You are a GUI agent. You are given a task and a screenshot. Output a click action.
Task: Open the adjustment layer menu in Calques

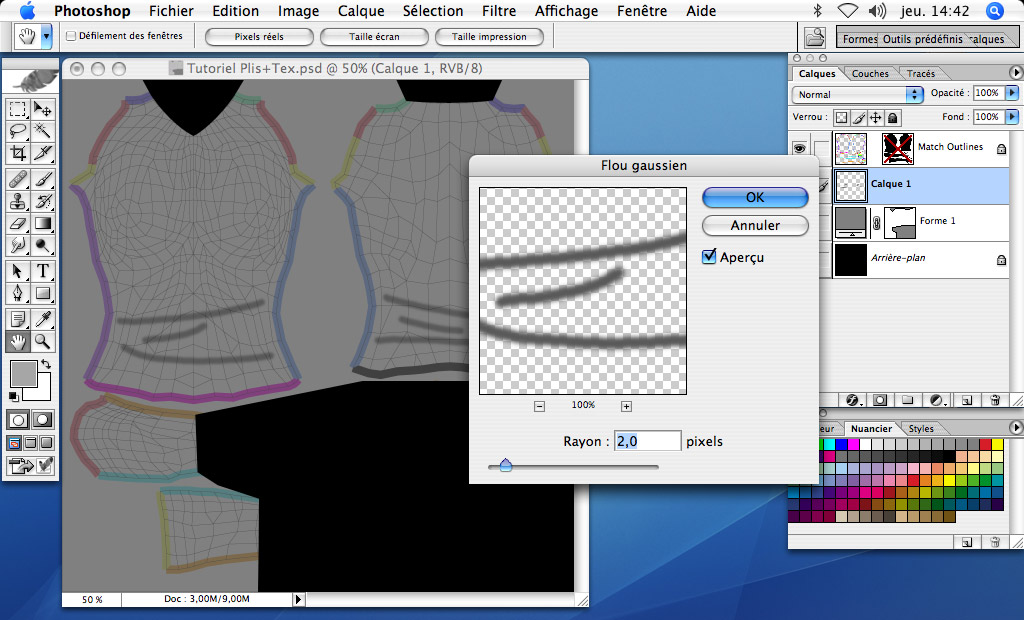(937, 400)
